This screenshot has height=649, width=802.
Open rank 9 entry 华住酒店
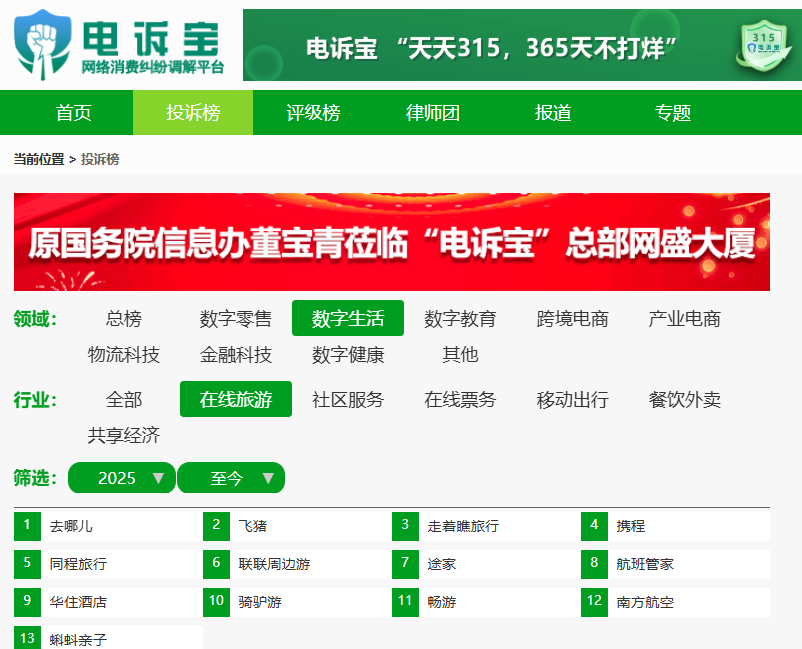[108, 602]
